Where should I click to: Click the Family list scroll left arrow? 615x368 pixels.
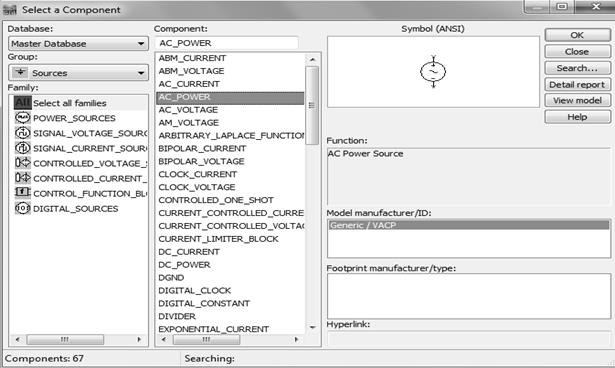pyautogui.click(x=17, y=339)
